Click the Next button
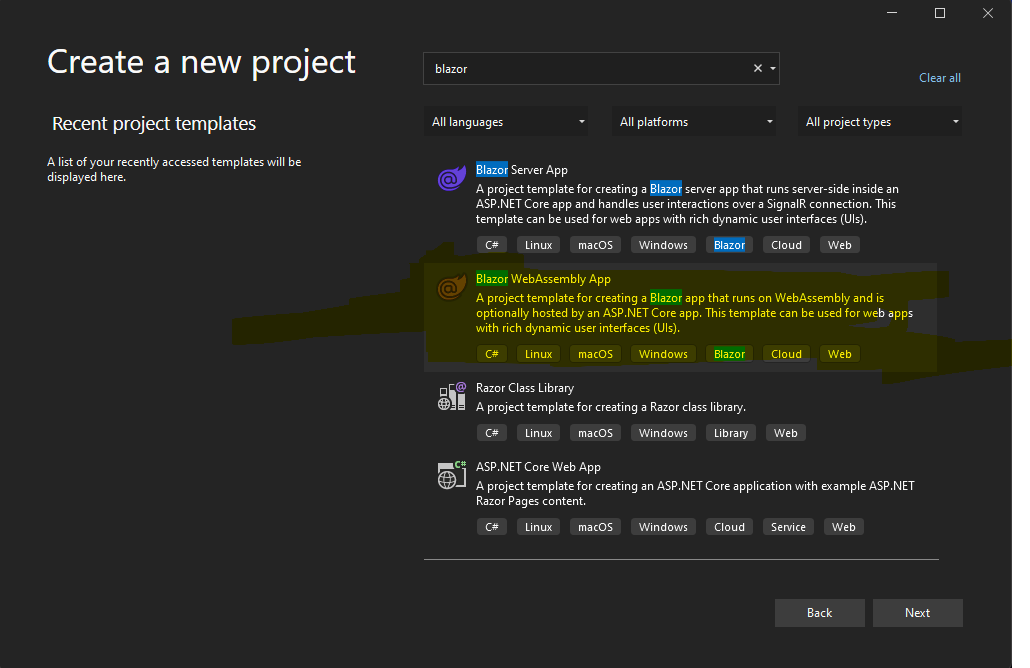Screen dimensions: 1030x668 coord(918,613)
